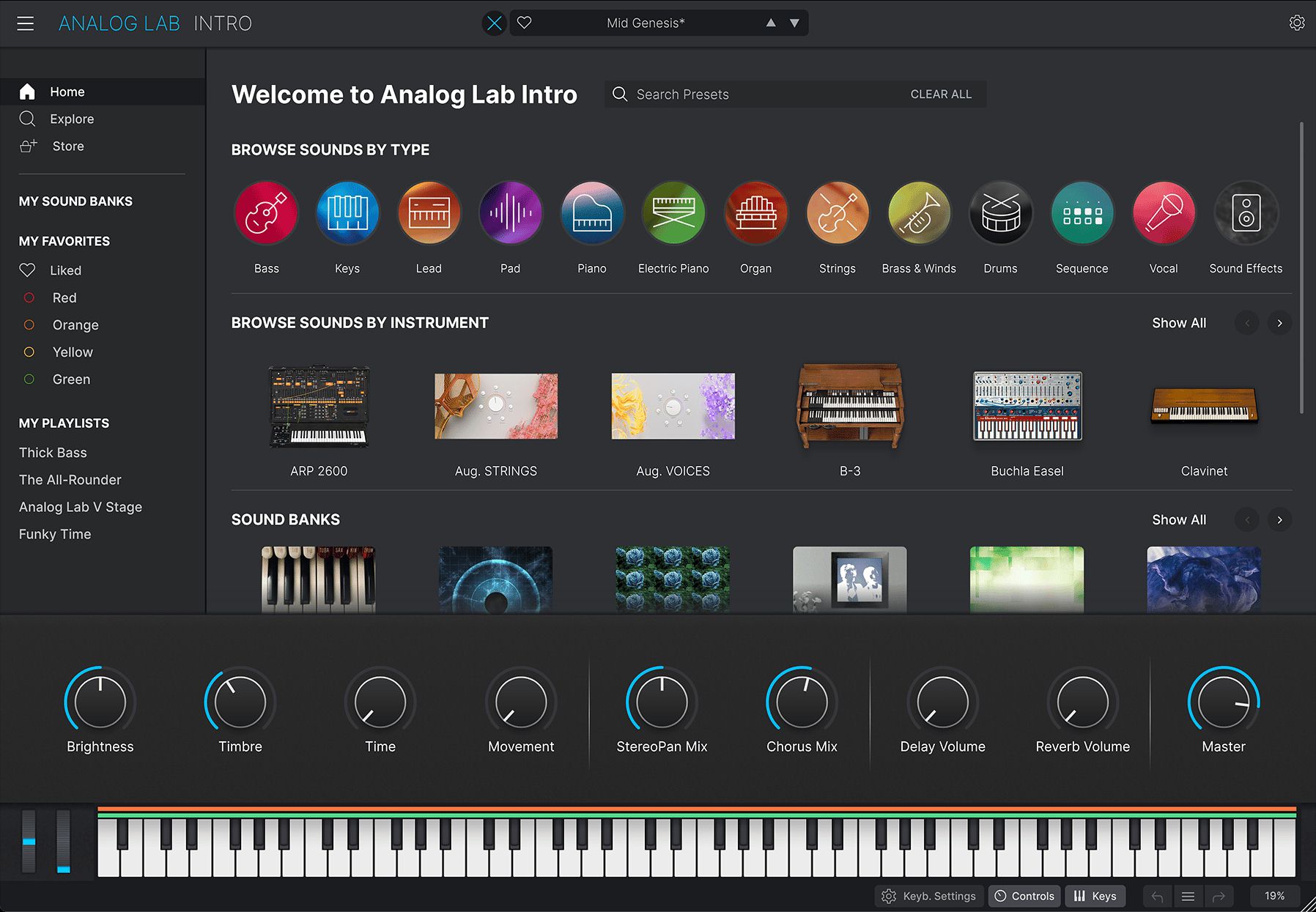Toggle the Keys keyboard panel button

1095,896
